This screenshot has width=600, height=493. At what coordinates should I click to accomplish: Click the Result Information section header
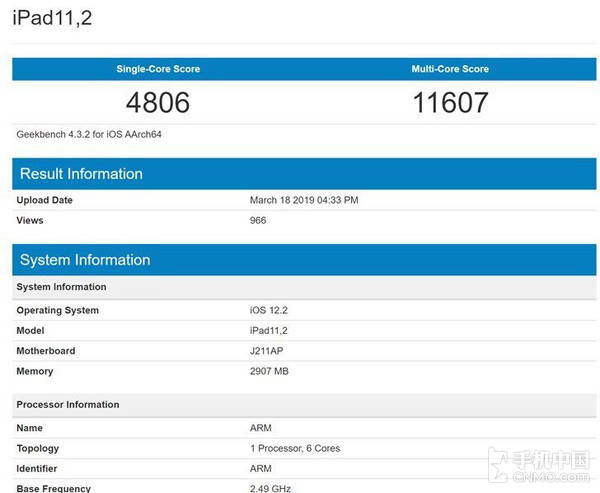tap(82, 174)
